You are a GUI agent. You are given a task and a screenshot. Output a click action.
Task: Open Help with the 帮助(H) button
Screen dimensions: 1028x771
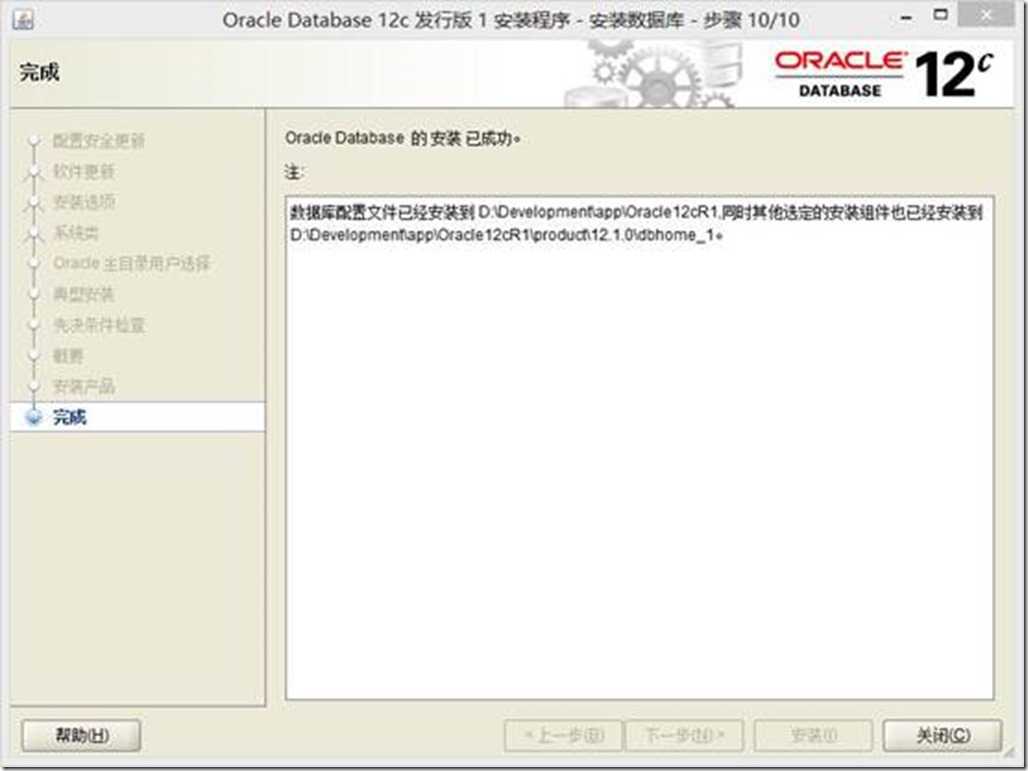tap(81, 735)
